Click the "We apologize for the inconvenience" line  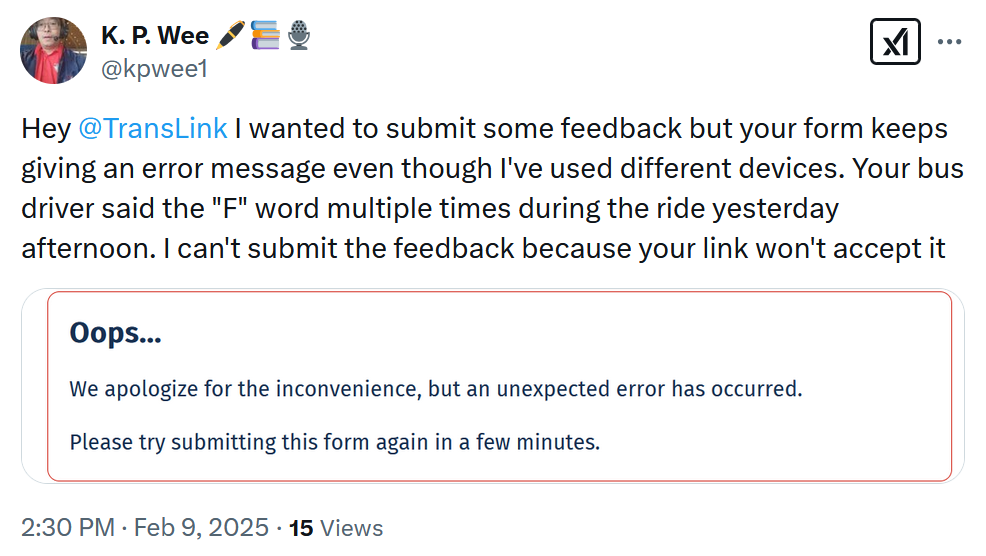[x=435, y=388]
